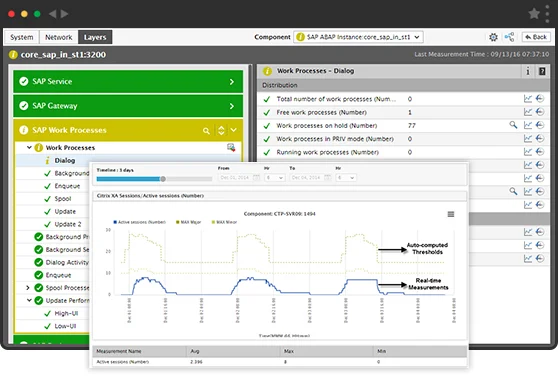Open history for Running work processes
The image size is (558, 382).
[x=540, y=152]
